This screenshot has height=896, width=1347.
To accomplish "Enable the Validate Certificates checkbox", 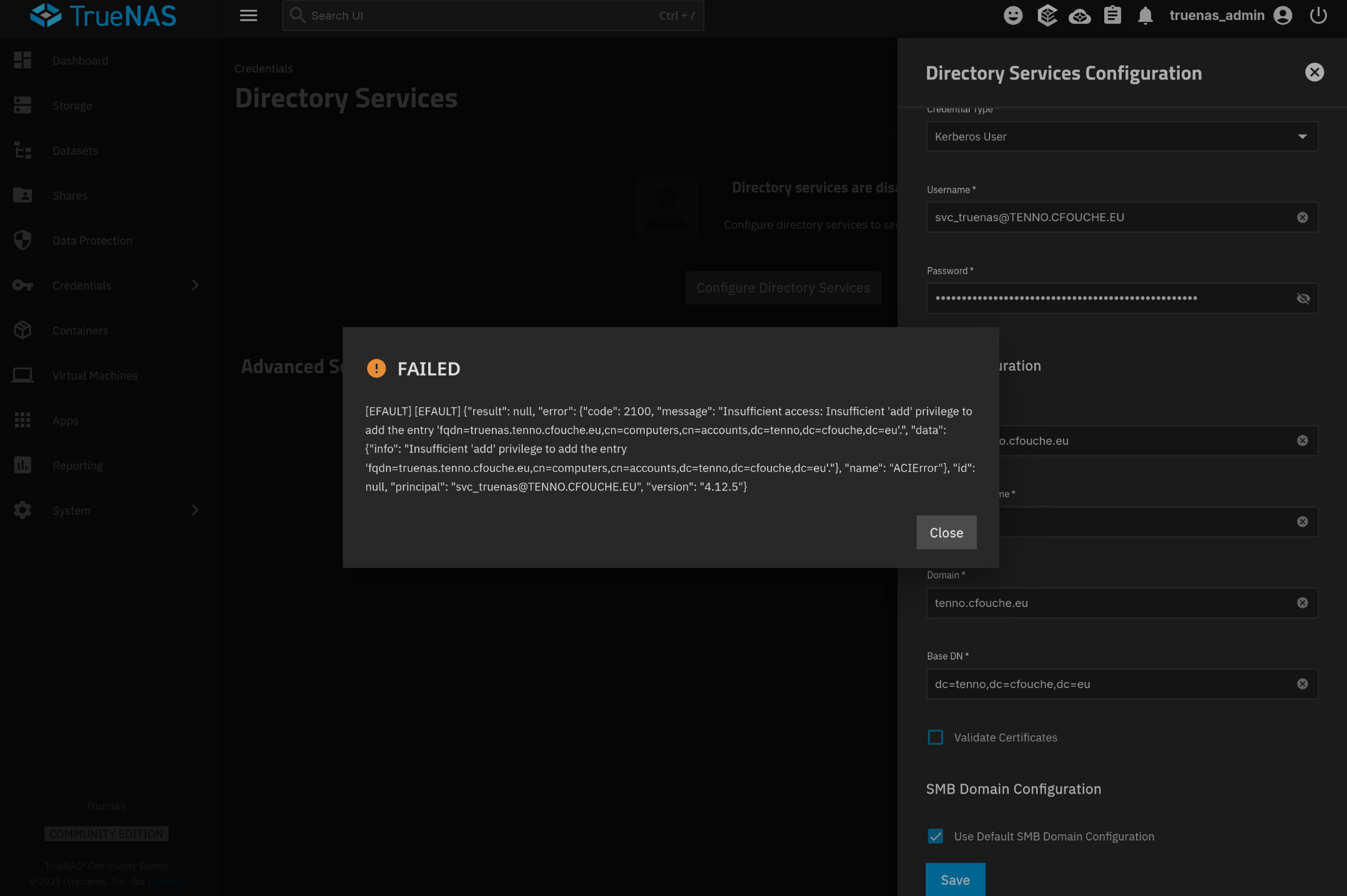I will 935,738.
